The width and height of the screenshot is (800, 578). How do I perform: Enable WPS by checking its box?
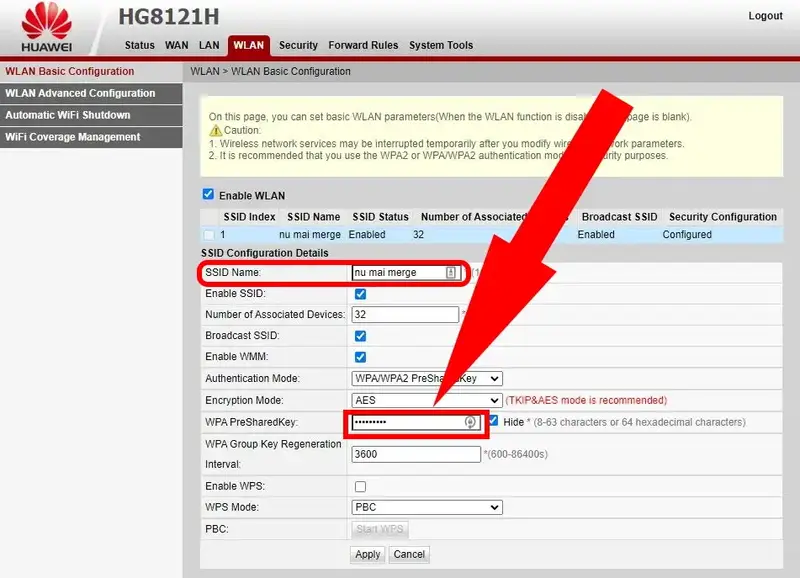pos(359,486)
